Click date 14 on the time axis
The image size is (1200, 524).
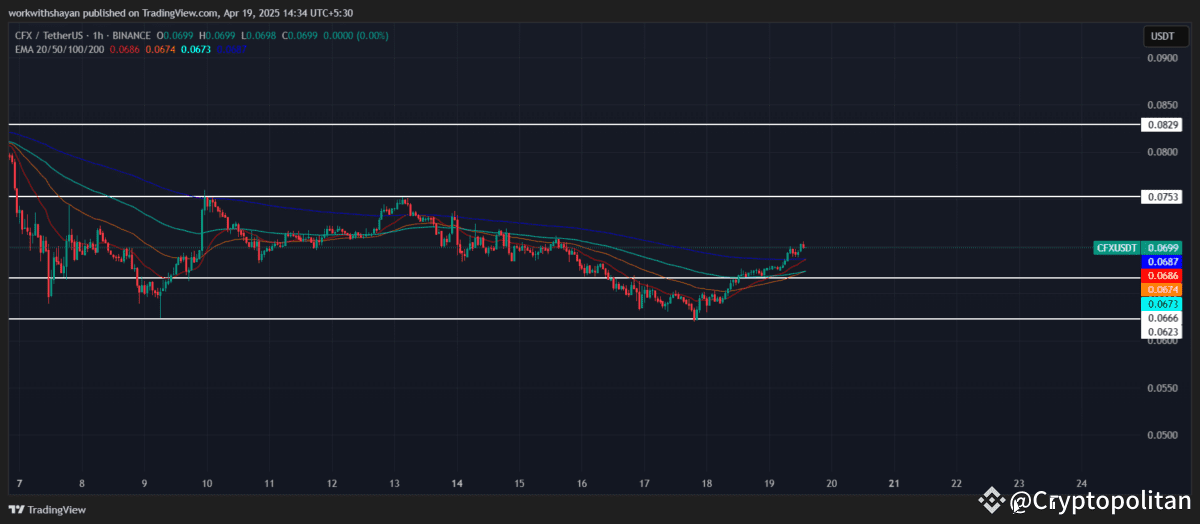(x=457, y=482)
